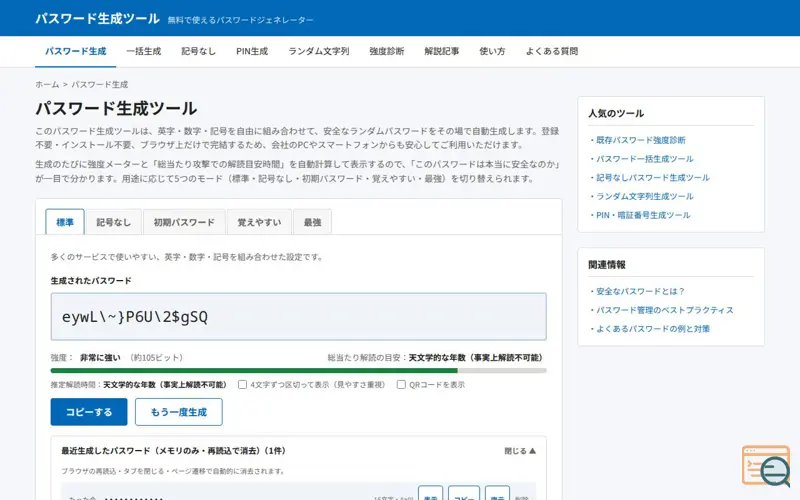
Task: Open 既存パスワード強度診断 sidebar link
Action: pos(641,140)
